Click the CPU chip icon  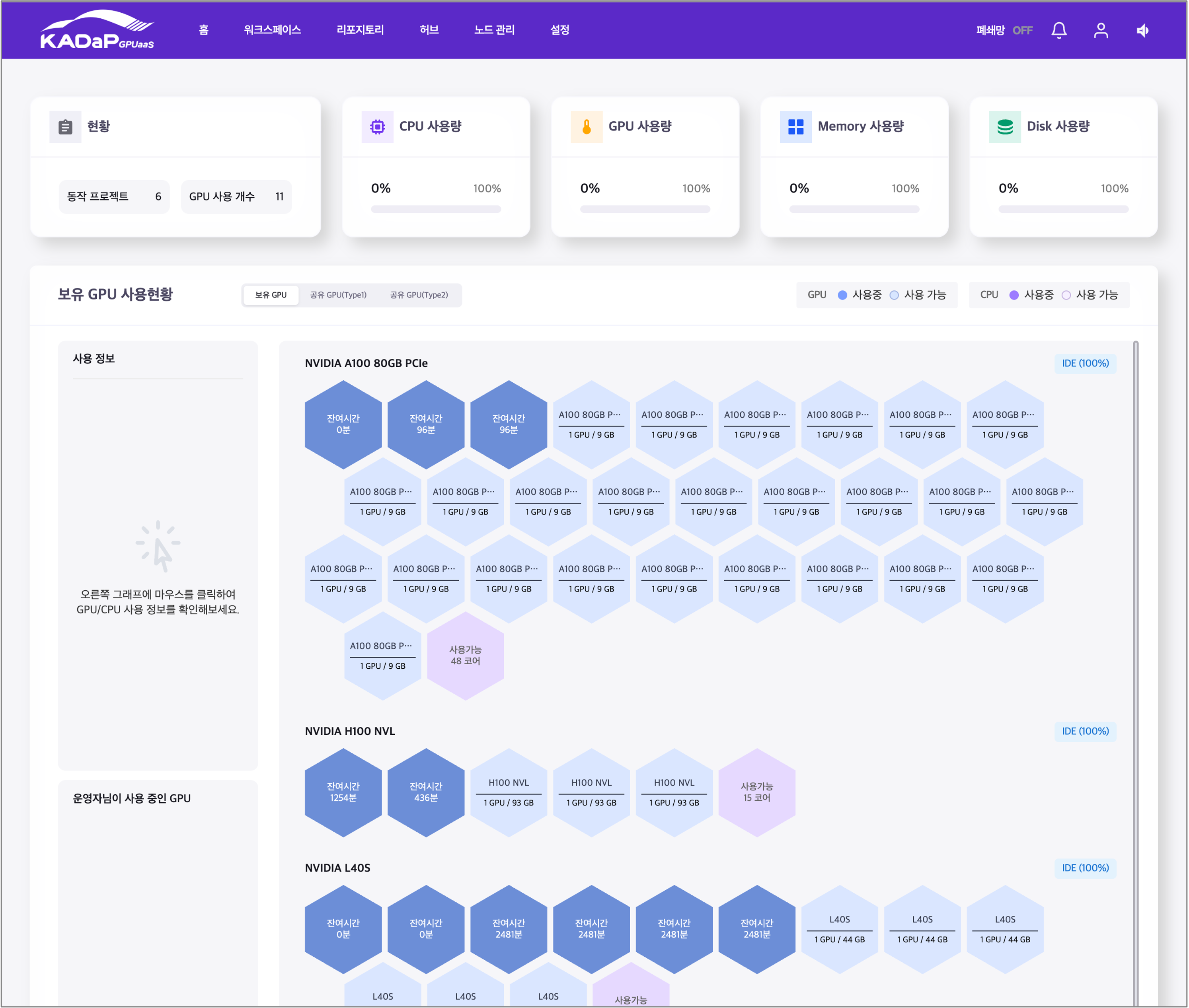[x=377, y=126]
